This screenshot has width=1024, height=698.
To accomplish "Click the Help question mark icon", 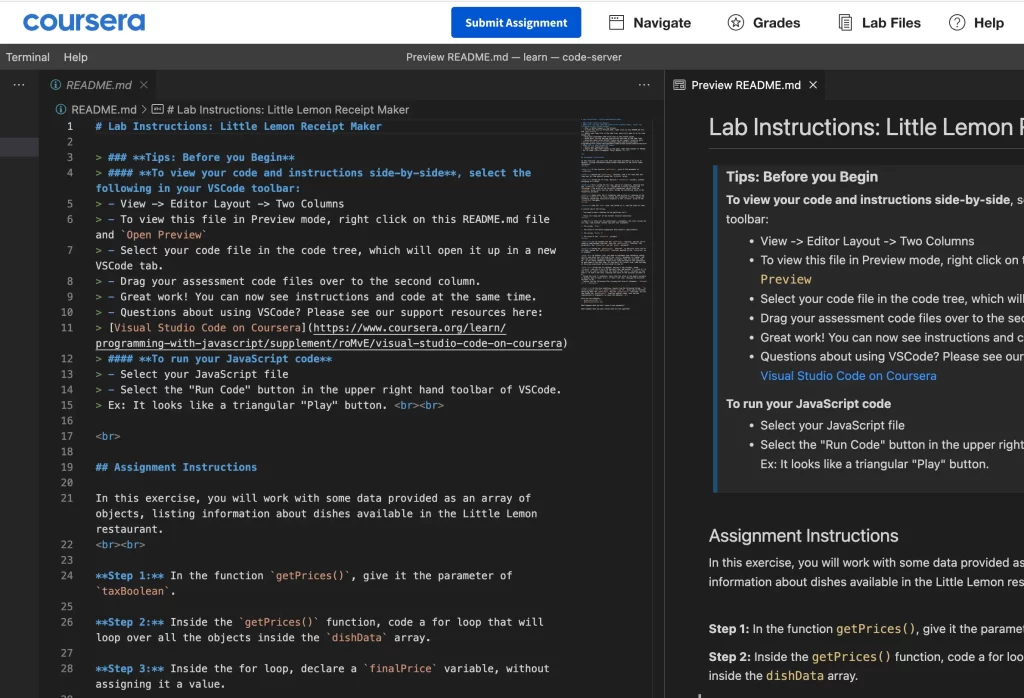I will click(x=957, y=22).
